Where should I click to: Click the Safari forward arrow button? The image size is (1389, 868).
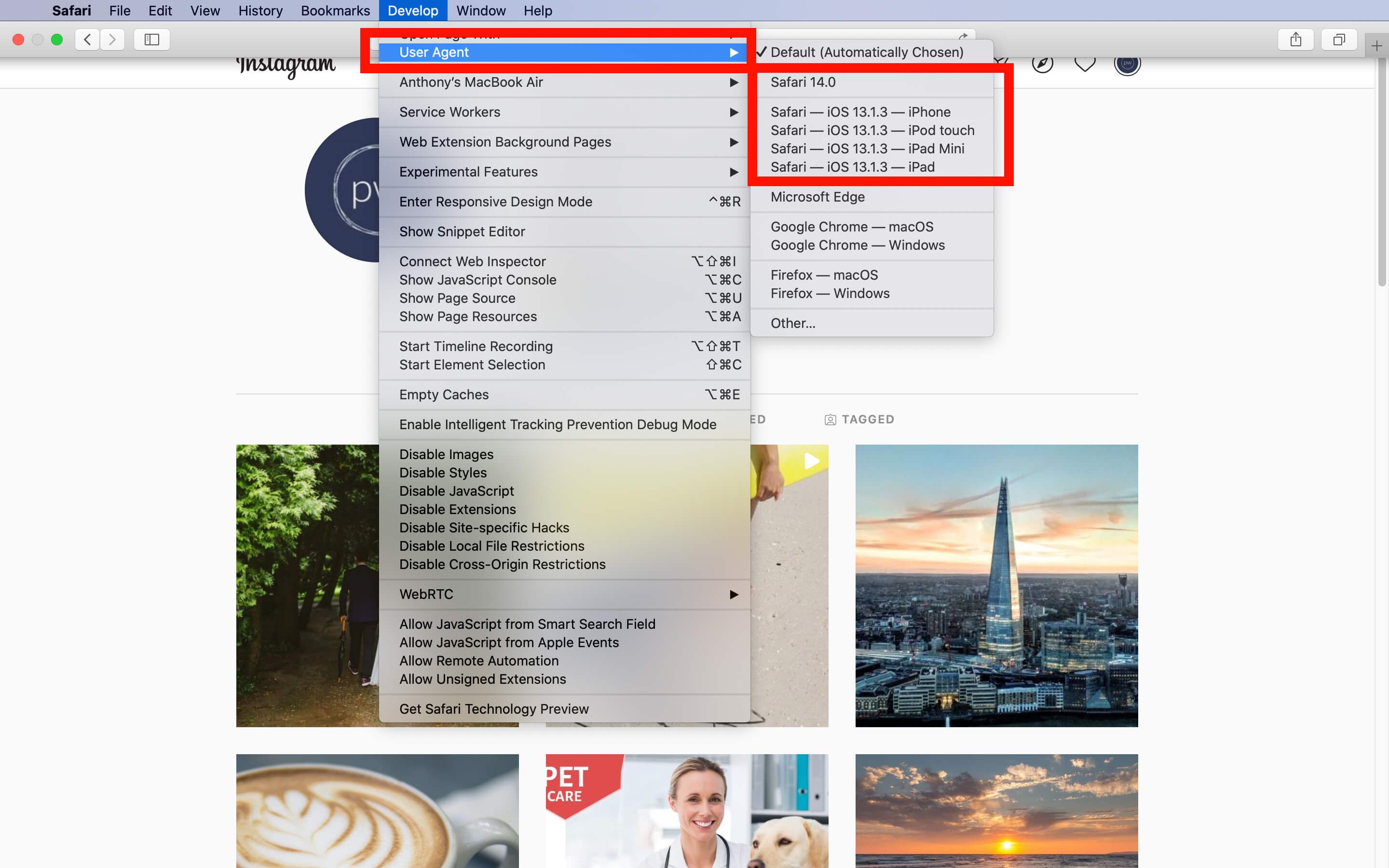[x=112, y=40]
